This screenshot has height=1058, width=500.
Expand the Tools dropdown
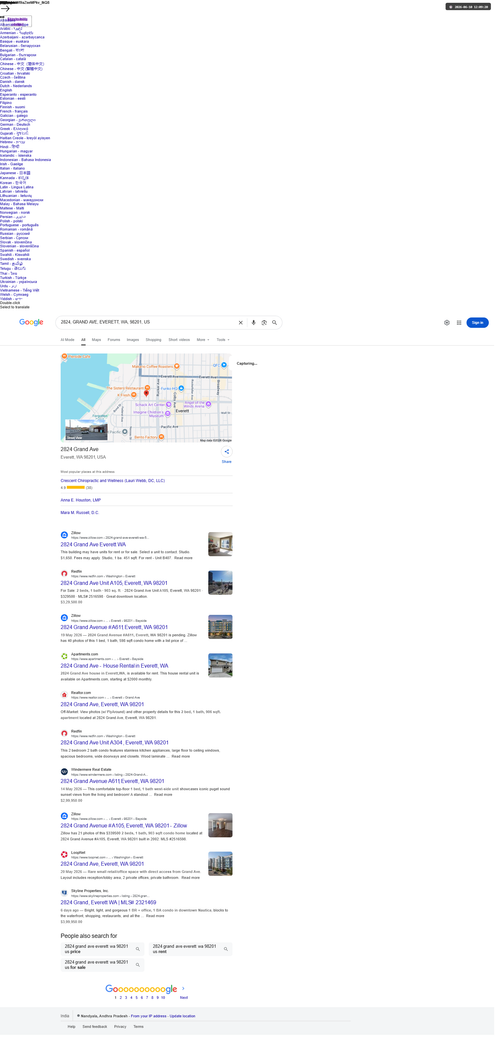[x=223, y=339]
